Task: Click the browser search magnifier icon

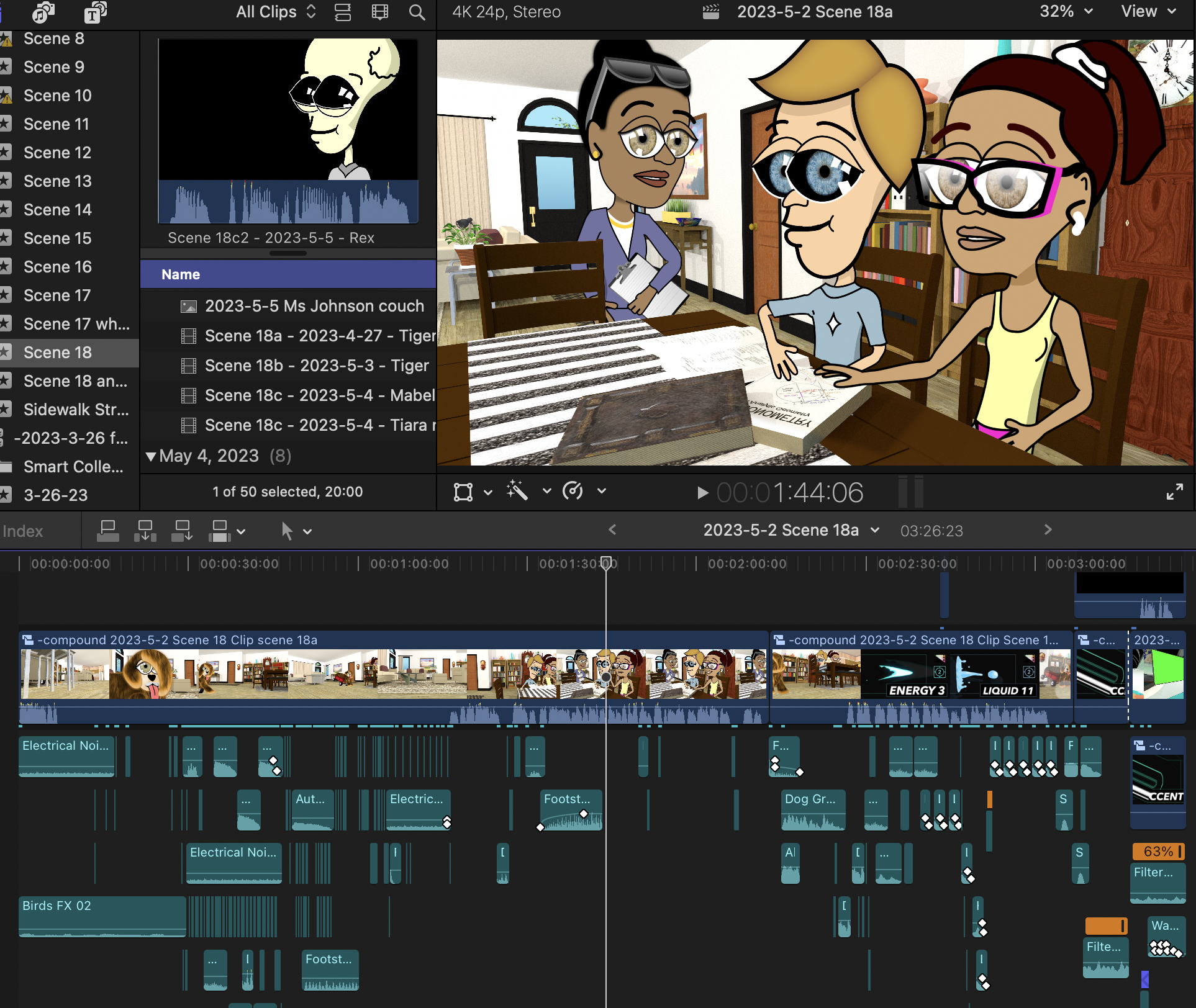Action: 417,12
